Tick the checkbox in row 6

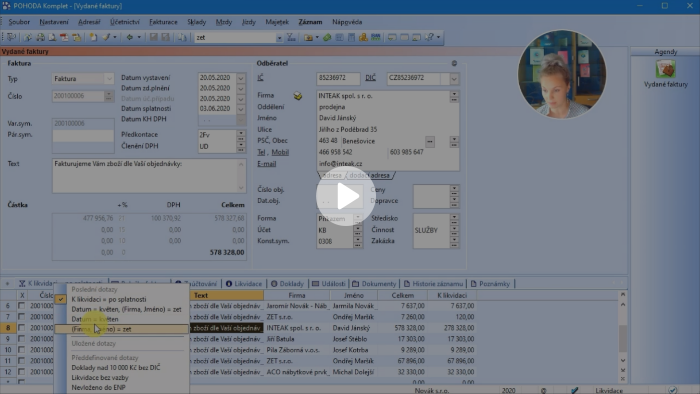pyautogui.click(x=21, y=306)
